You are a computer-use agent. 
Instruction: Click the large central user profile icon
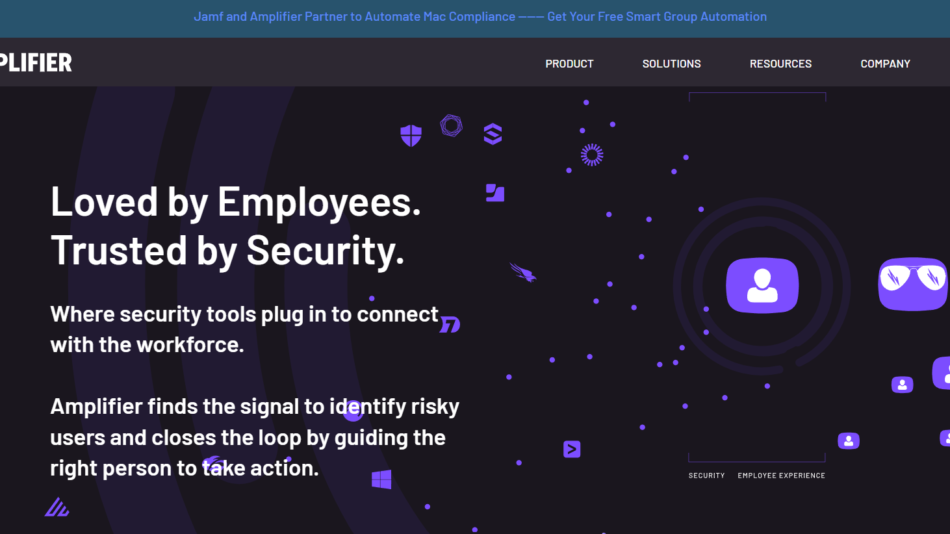click(762, 283)
